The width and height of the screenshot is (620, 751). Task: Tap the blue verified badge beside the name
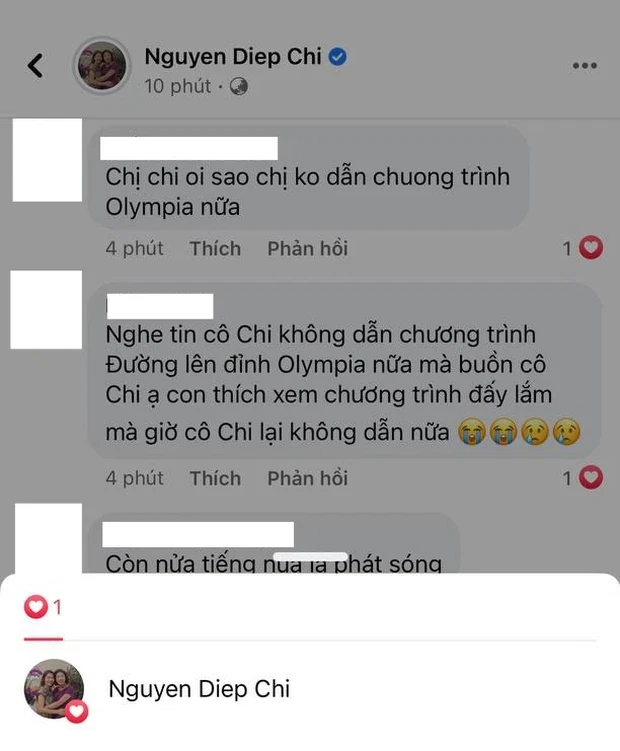click(338, 57)
